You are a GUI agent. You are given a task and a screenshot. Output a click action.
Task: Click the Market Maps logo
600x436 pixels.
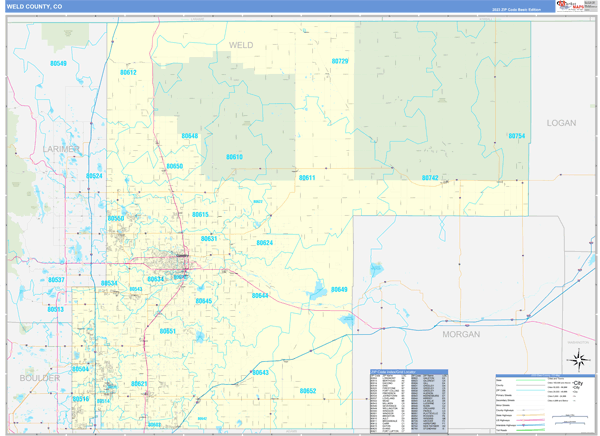[x=570, y=6]
